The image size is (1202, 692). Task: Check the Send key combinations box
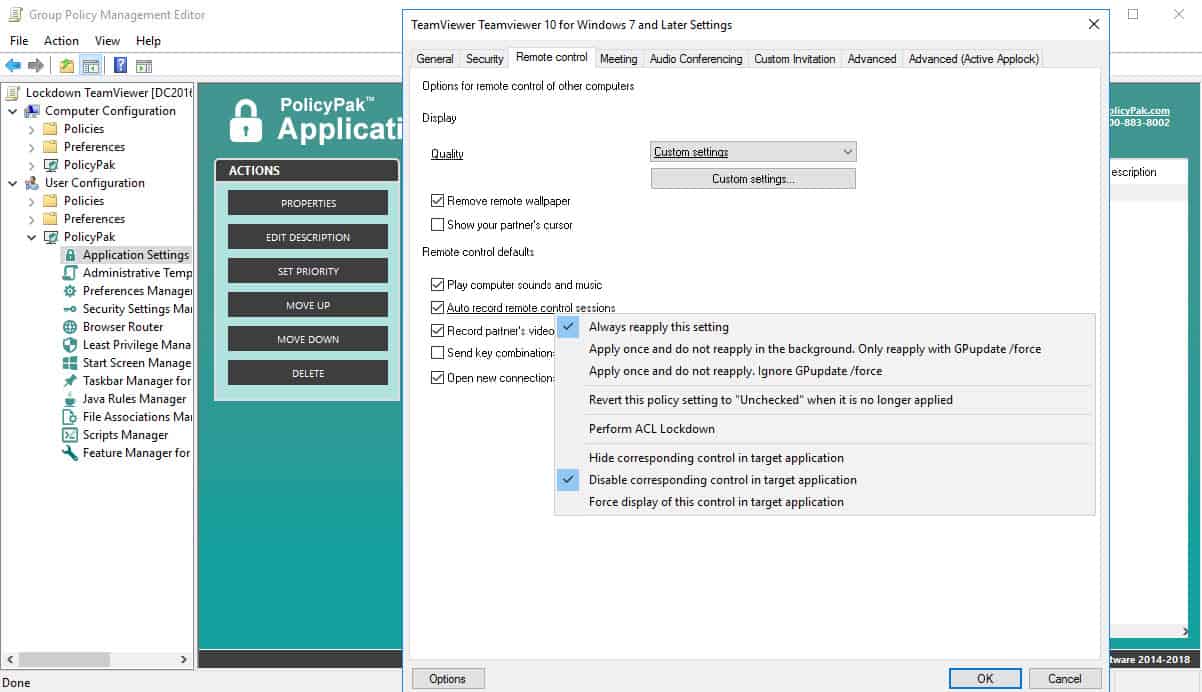[437, 353]
